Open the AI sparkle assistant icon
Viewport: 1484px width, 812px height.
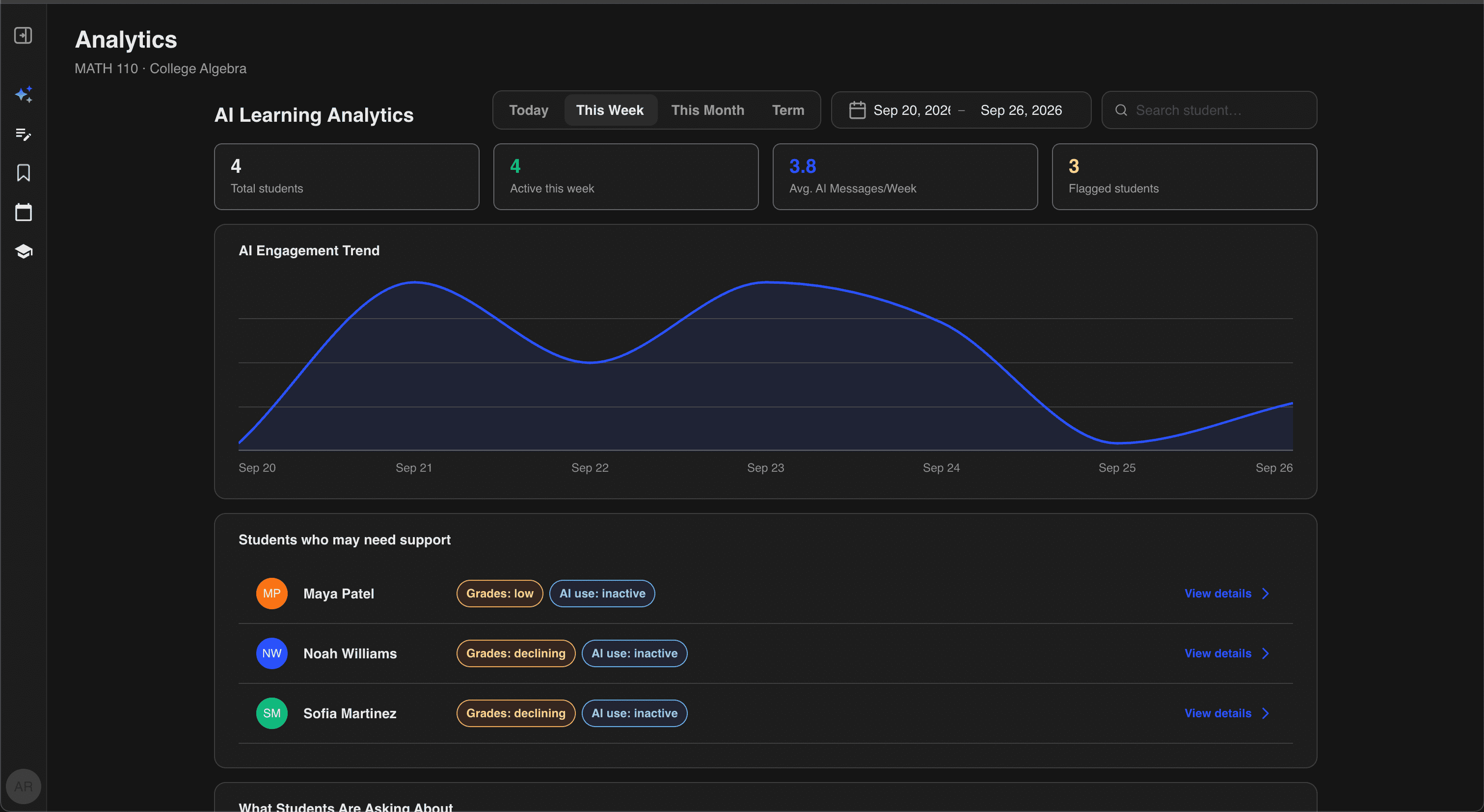point(24,95)
